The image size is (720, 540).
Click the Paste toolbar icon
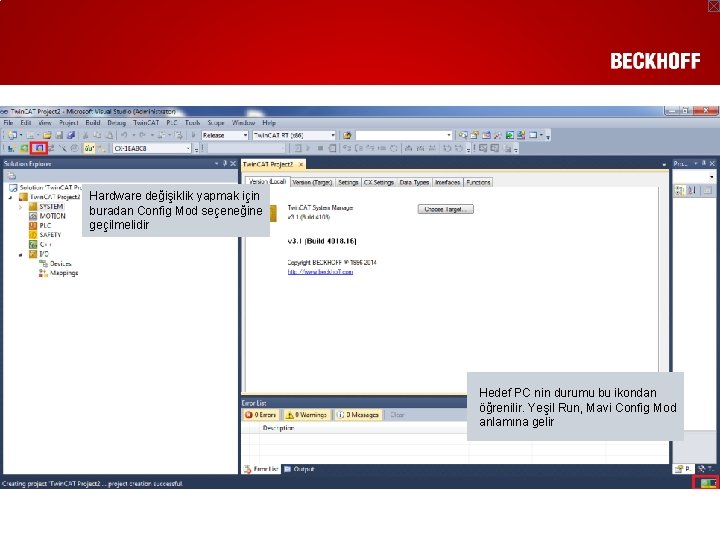click(109, 135)
